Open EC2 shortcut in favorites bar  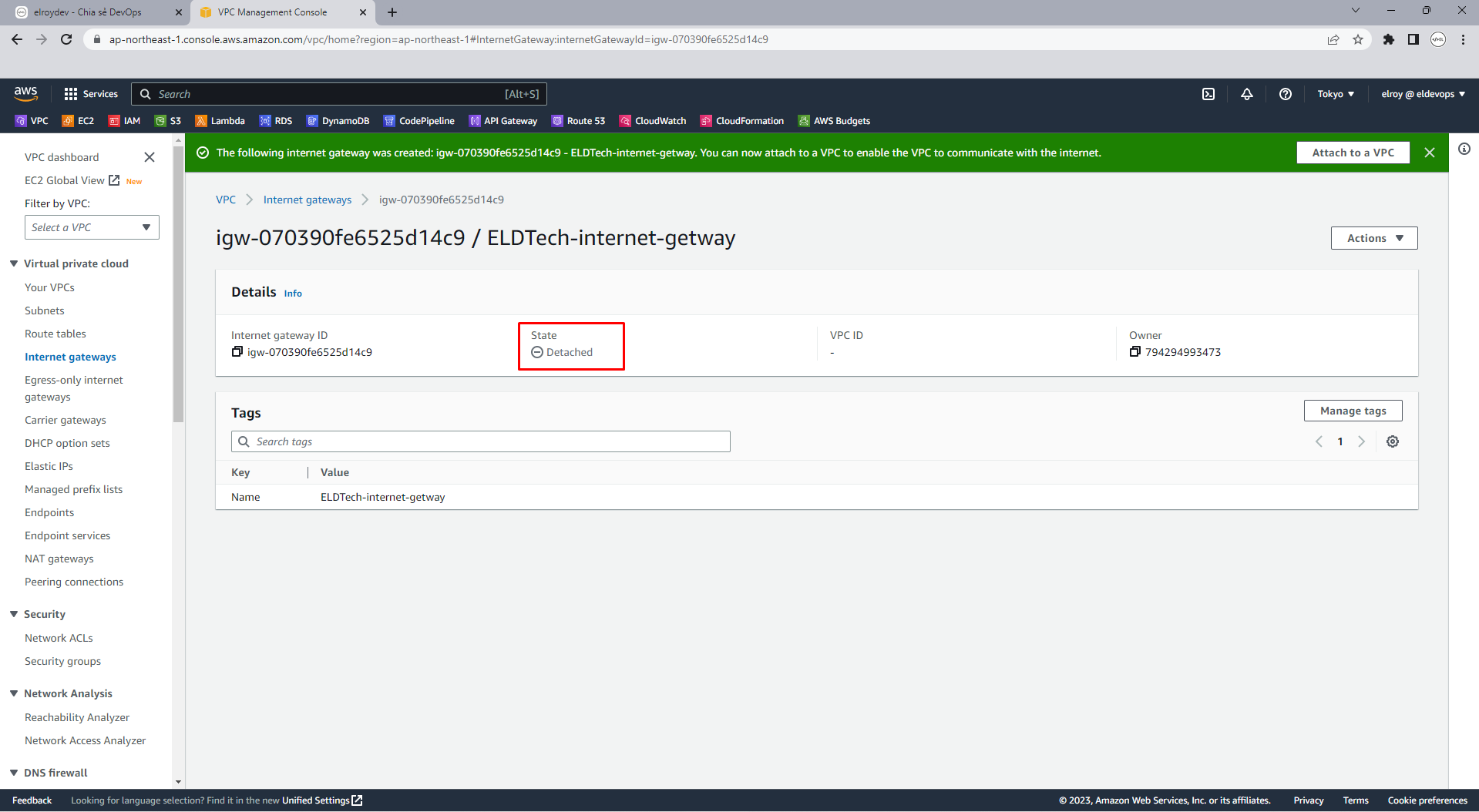coord(78,121)
